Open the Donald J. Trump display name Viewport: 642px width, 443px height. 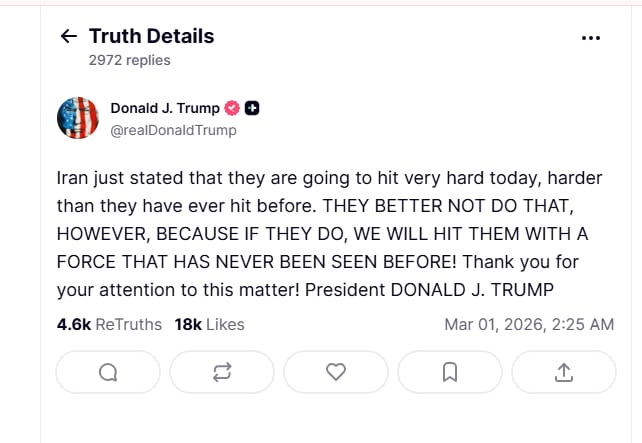[x=164, y=109]
